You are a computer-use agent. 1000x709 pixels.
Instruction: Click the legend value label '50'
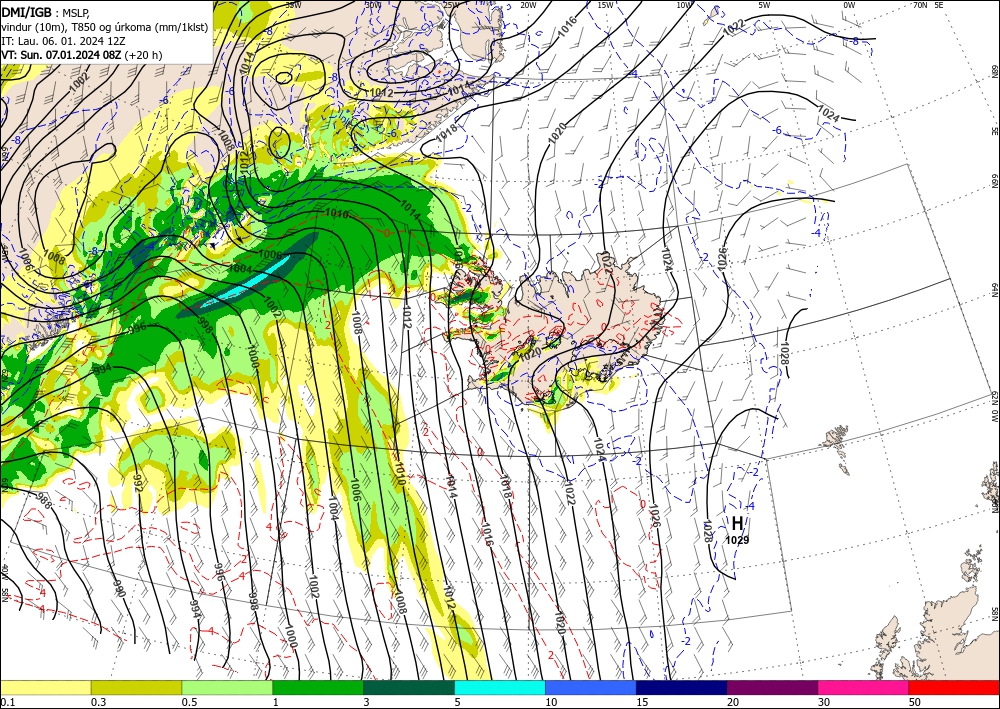pos(915,702)
